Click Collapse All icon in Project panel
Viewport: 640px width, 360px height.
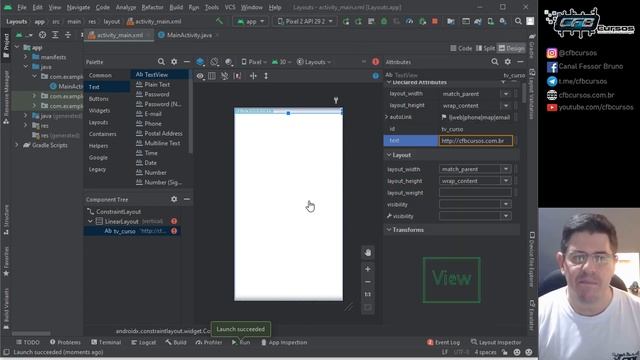(68, 35)
